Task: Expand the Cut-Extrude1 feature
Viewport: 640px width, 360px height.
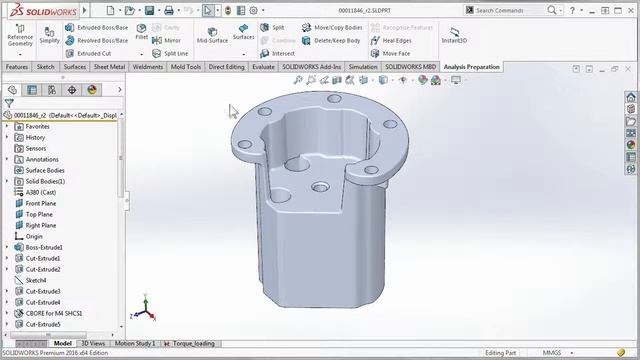Action: [x=7, y=258]
